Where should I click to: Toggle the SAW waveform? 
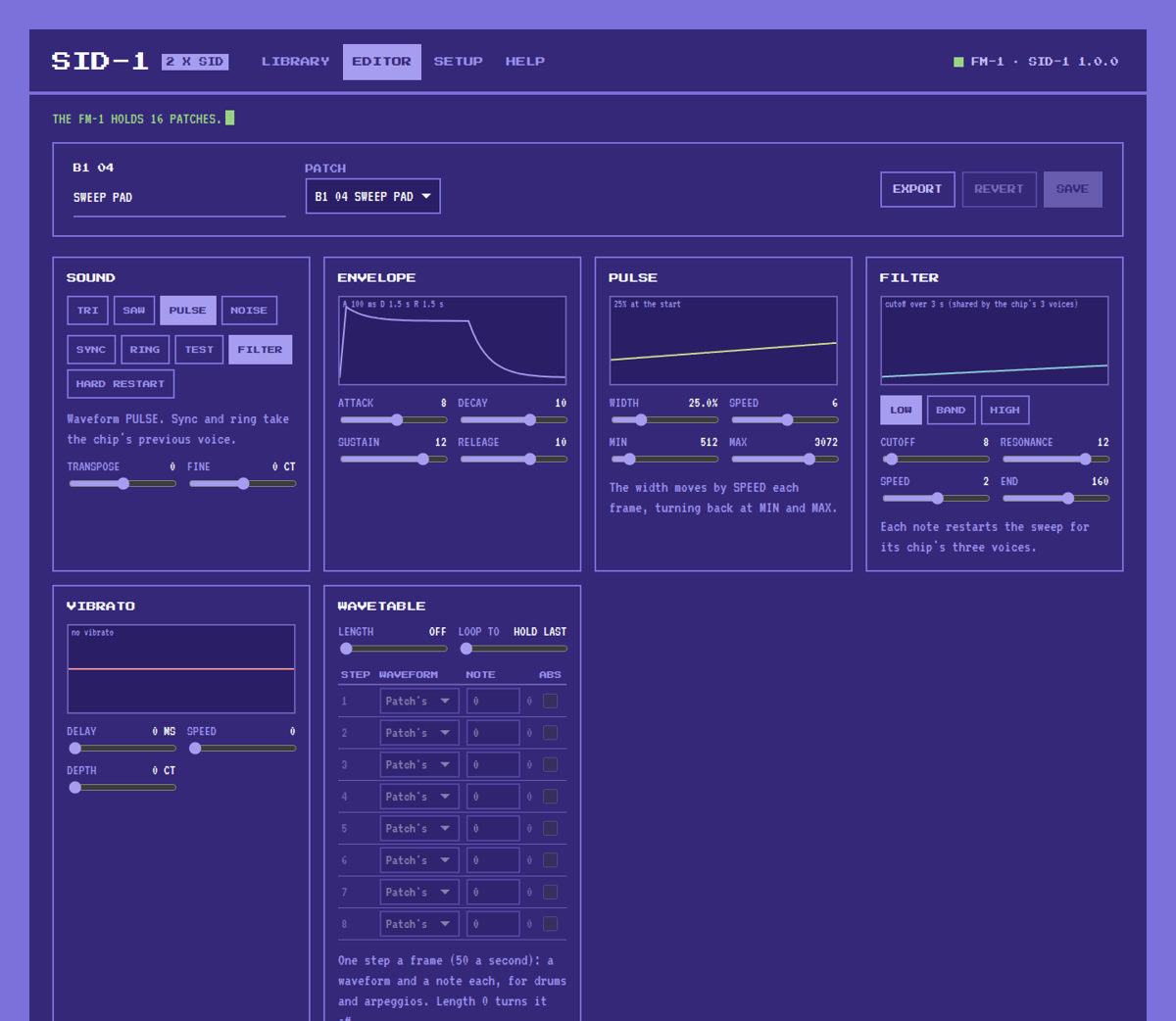(x=134, y=311)
